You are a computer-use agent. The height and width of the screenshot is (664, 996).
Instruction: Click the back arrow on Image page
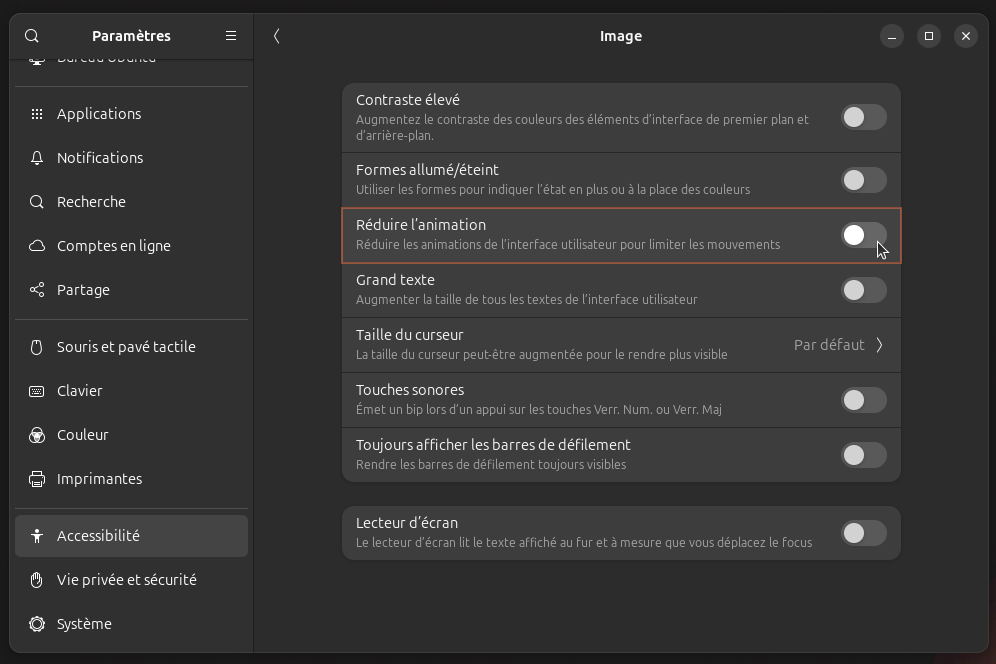point(276,35)
